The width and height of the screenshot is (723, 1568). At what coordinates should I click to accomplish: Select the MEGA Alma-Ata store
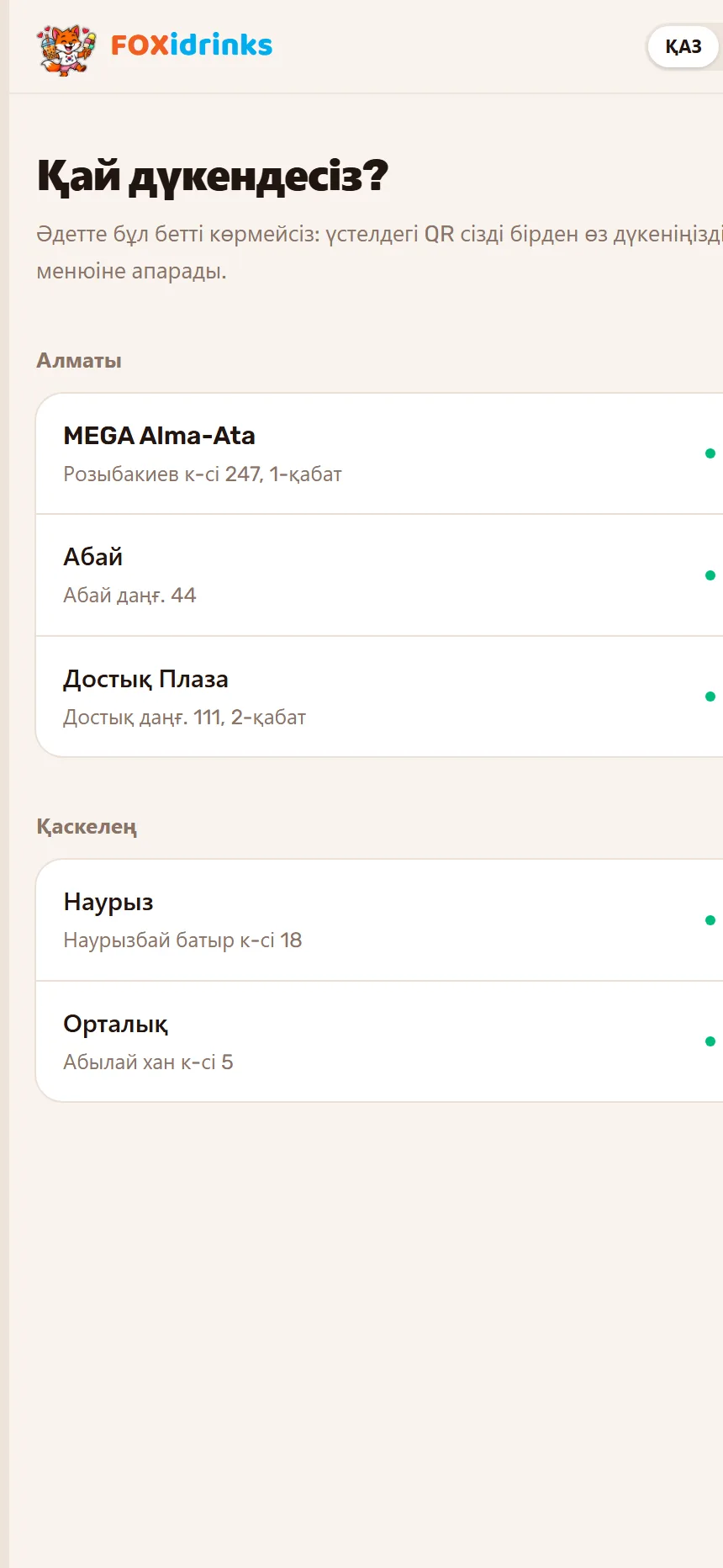pos(380,454)
